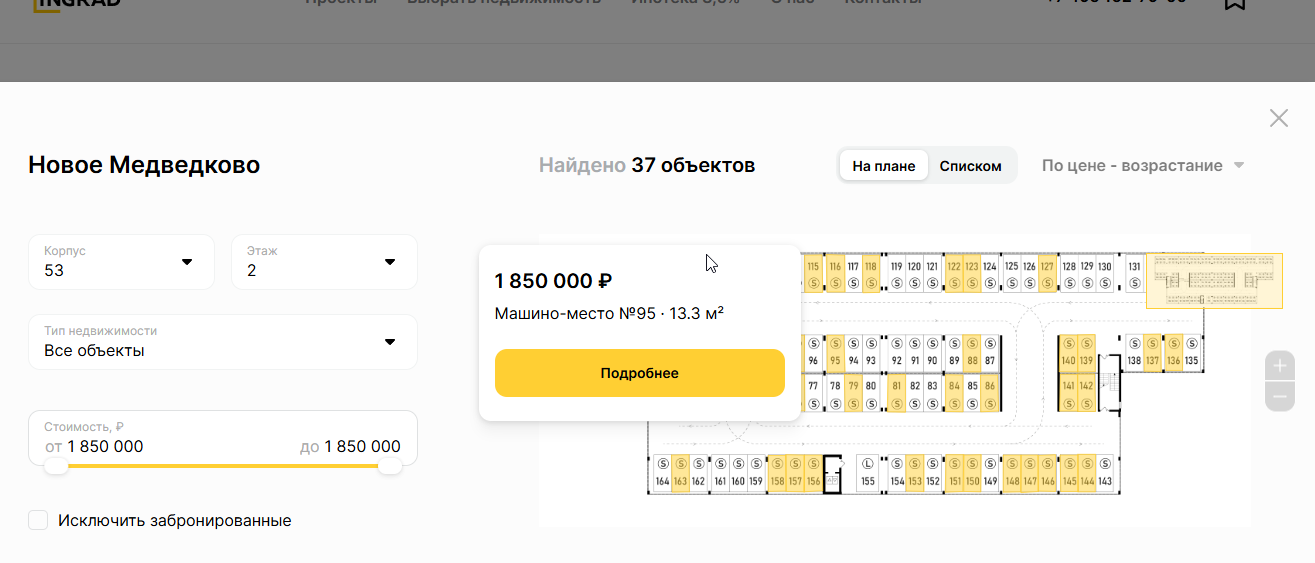Select parking spot 155 marked L
Viewport: 1315px width, 563px height.
[x=868, y=472]
